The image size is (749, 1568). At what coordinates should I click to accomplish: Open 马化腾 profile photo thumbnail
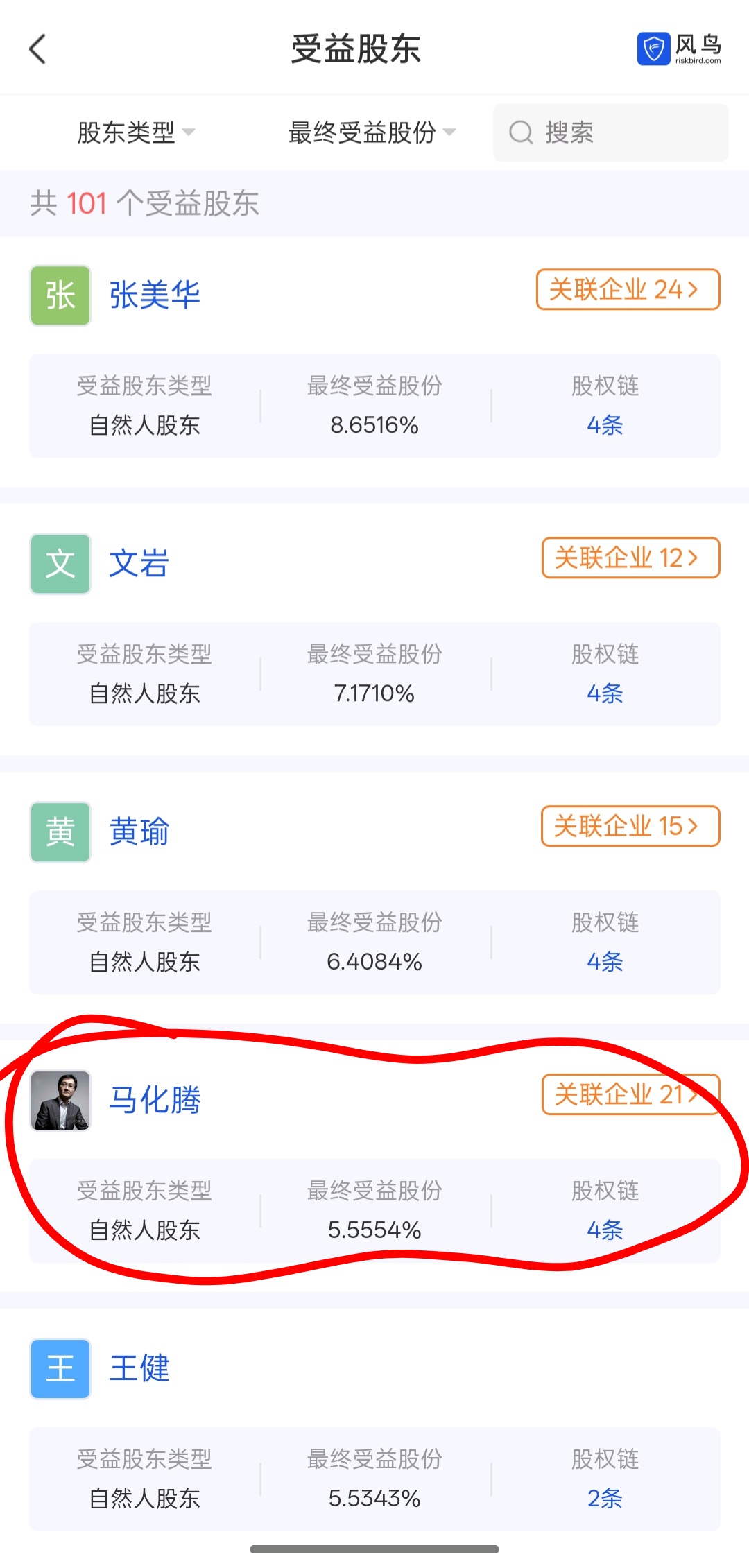(x=60, y=1101)
